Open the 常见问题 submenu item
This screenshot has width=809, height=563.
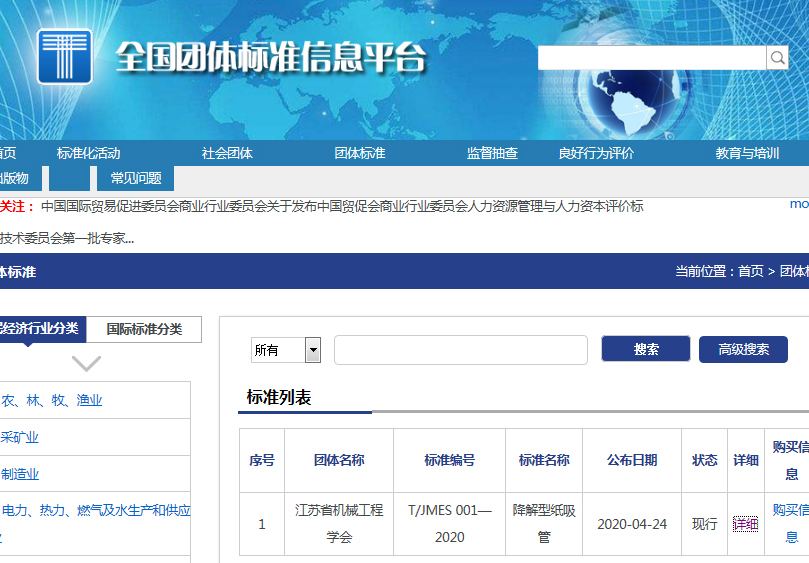136,179
